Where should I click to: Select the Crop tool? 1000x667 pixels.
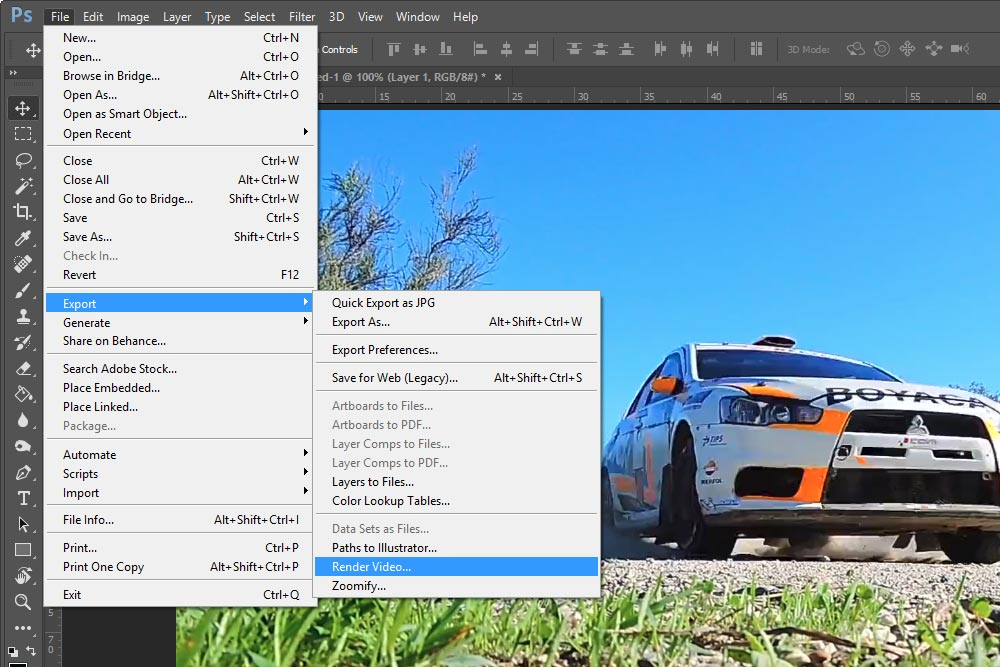click(x=23, y=212)
